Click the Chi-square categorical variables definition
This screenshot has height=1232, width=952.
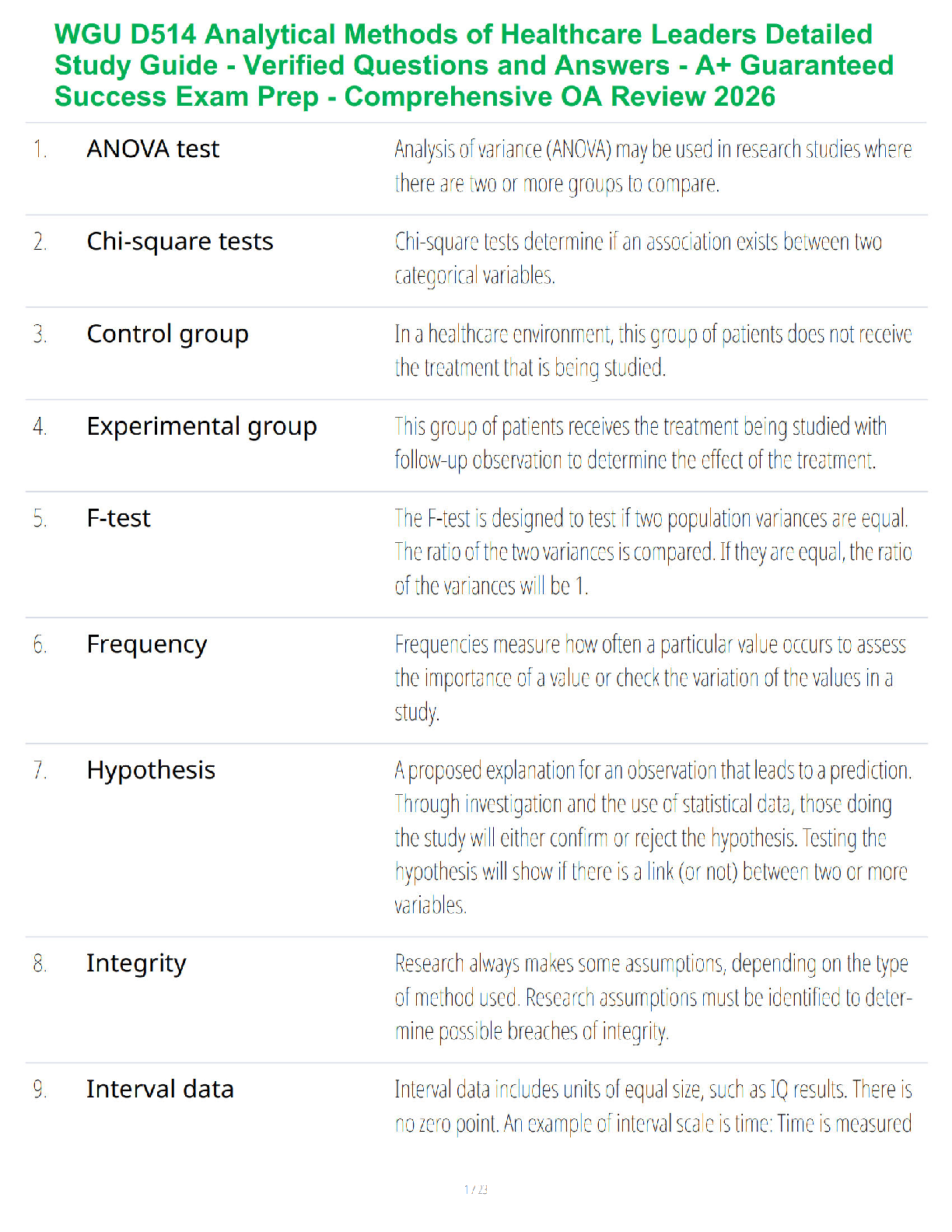pos(638,258)
